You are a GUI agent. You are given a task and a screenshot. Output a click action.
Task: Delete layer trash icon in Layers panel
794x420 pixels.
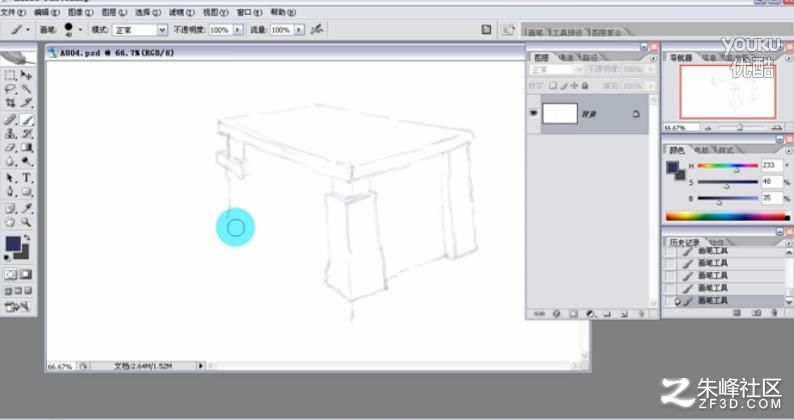[641, 314]
